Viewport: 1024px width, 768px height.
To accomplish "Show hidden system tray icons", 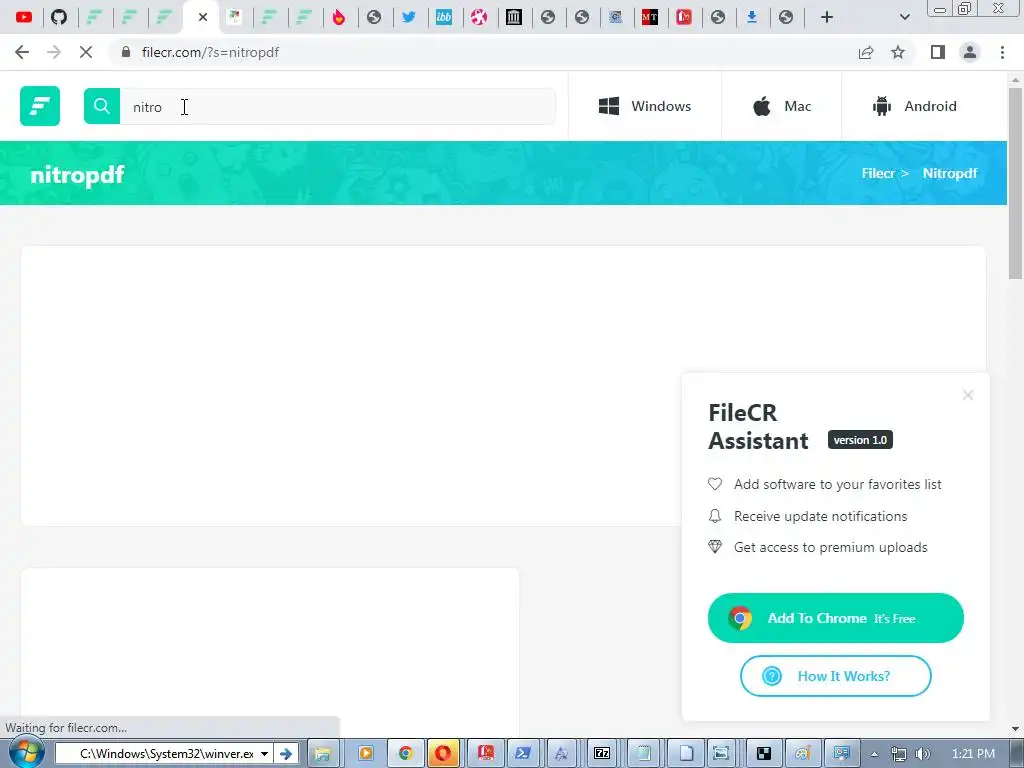I will pos(874,754).
